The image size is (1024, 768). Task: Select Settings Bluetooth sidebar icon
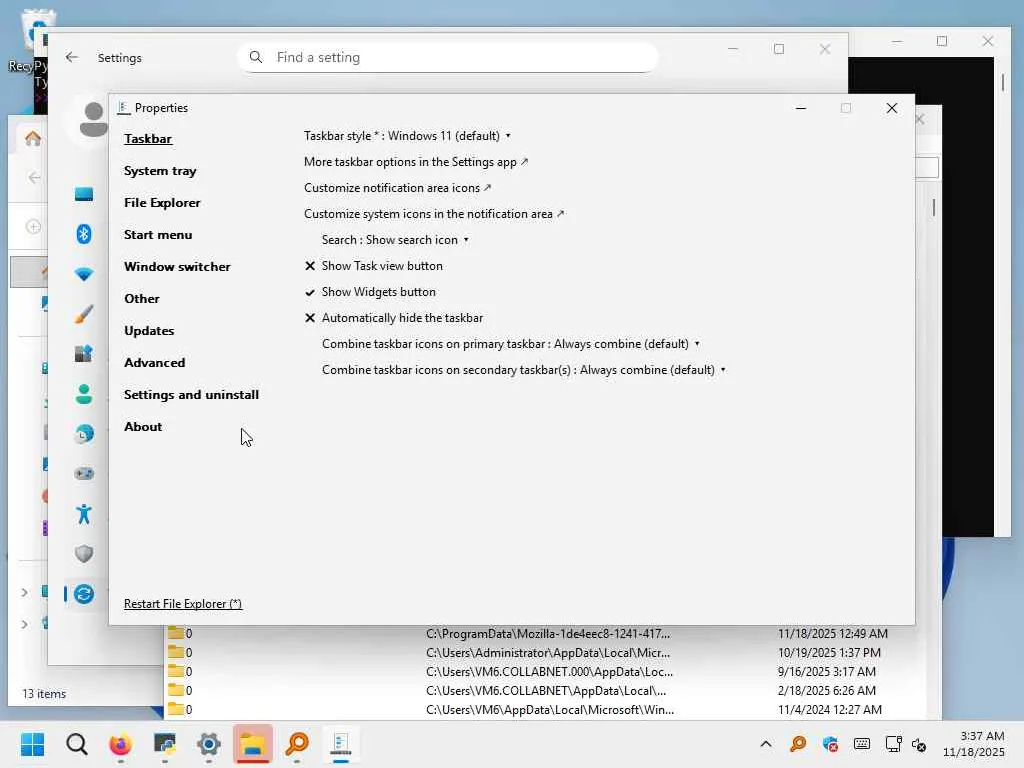(84, 234)
